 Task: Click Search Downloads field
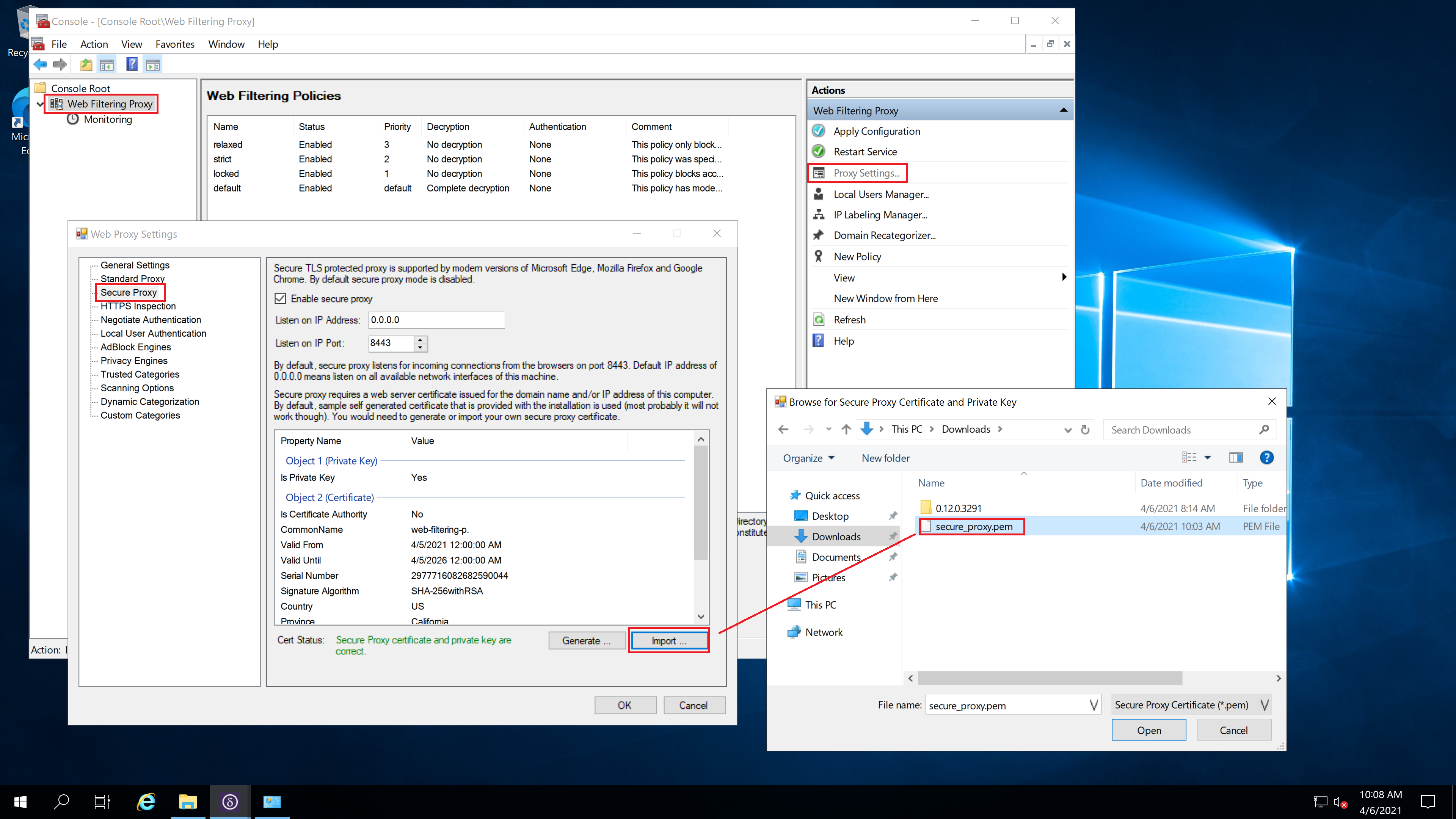coord(1190,430)
